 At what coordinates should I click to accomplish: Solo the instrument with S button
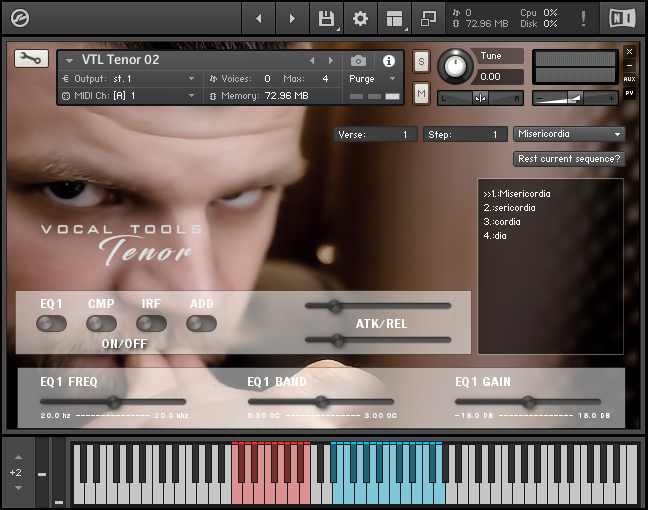tap(421, 61)
